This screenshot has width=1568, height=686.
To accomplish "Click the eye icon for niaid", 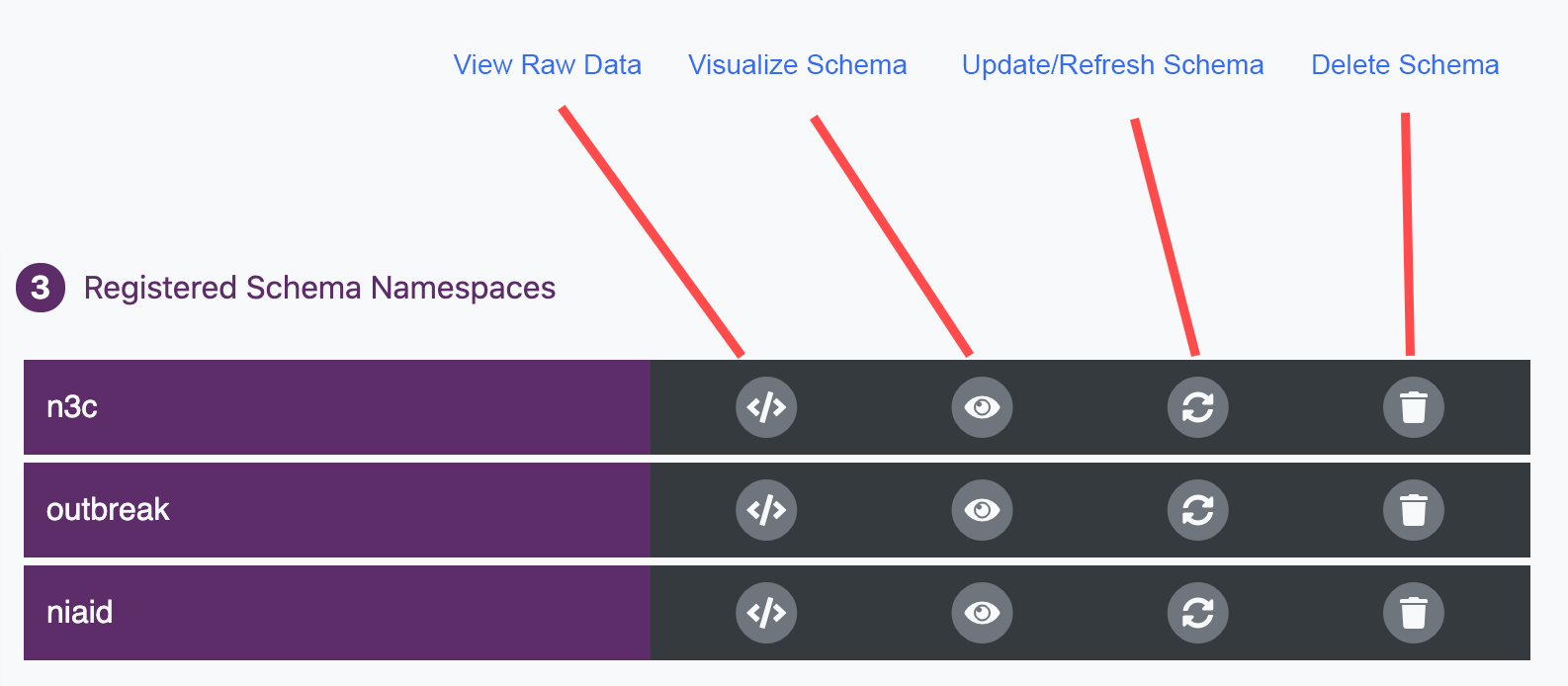I will 982,613.
